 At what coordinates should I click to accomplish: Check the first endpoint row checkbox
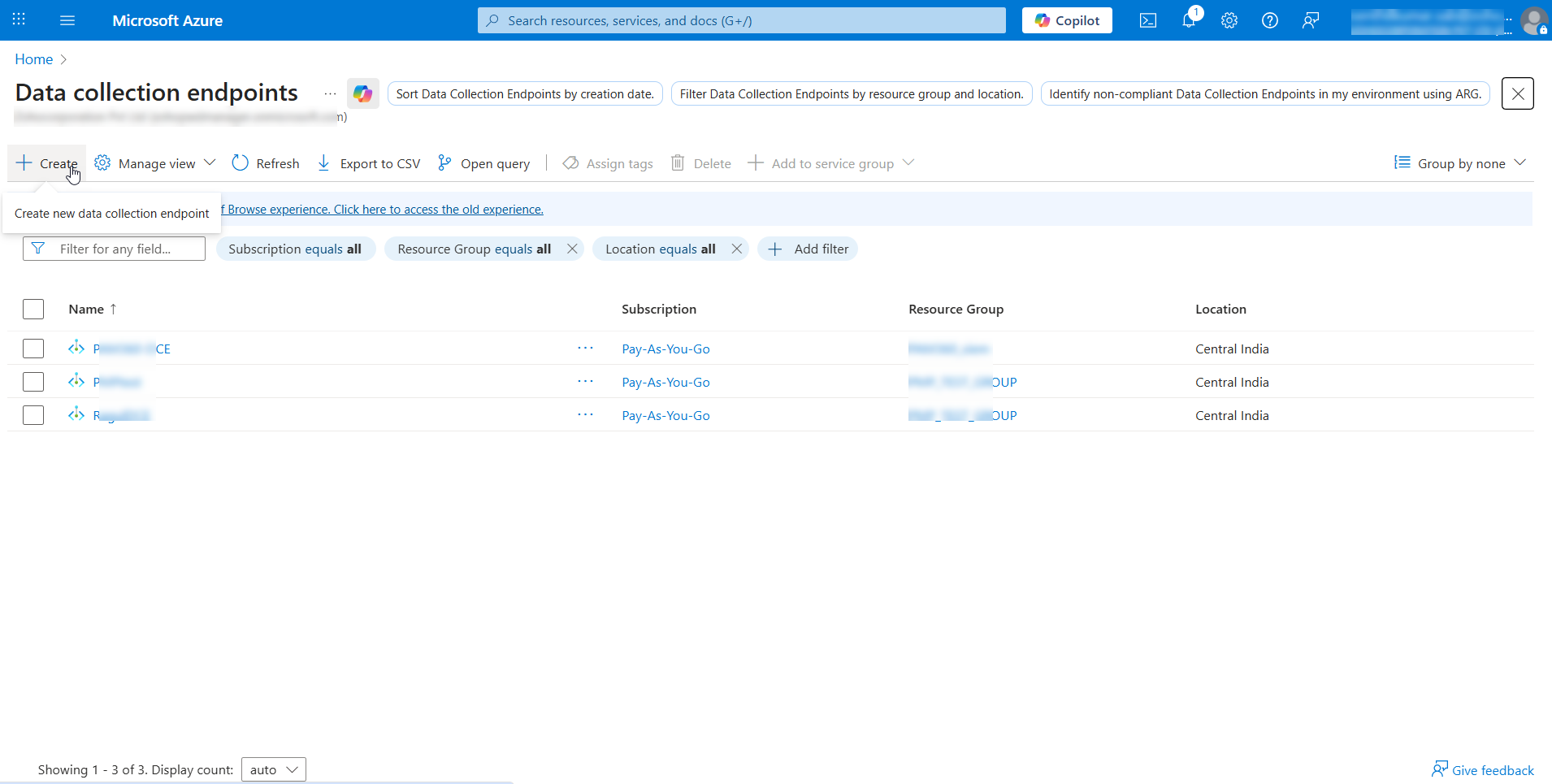(x=33, y=348)
